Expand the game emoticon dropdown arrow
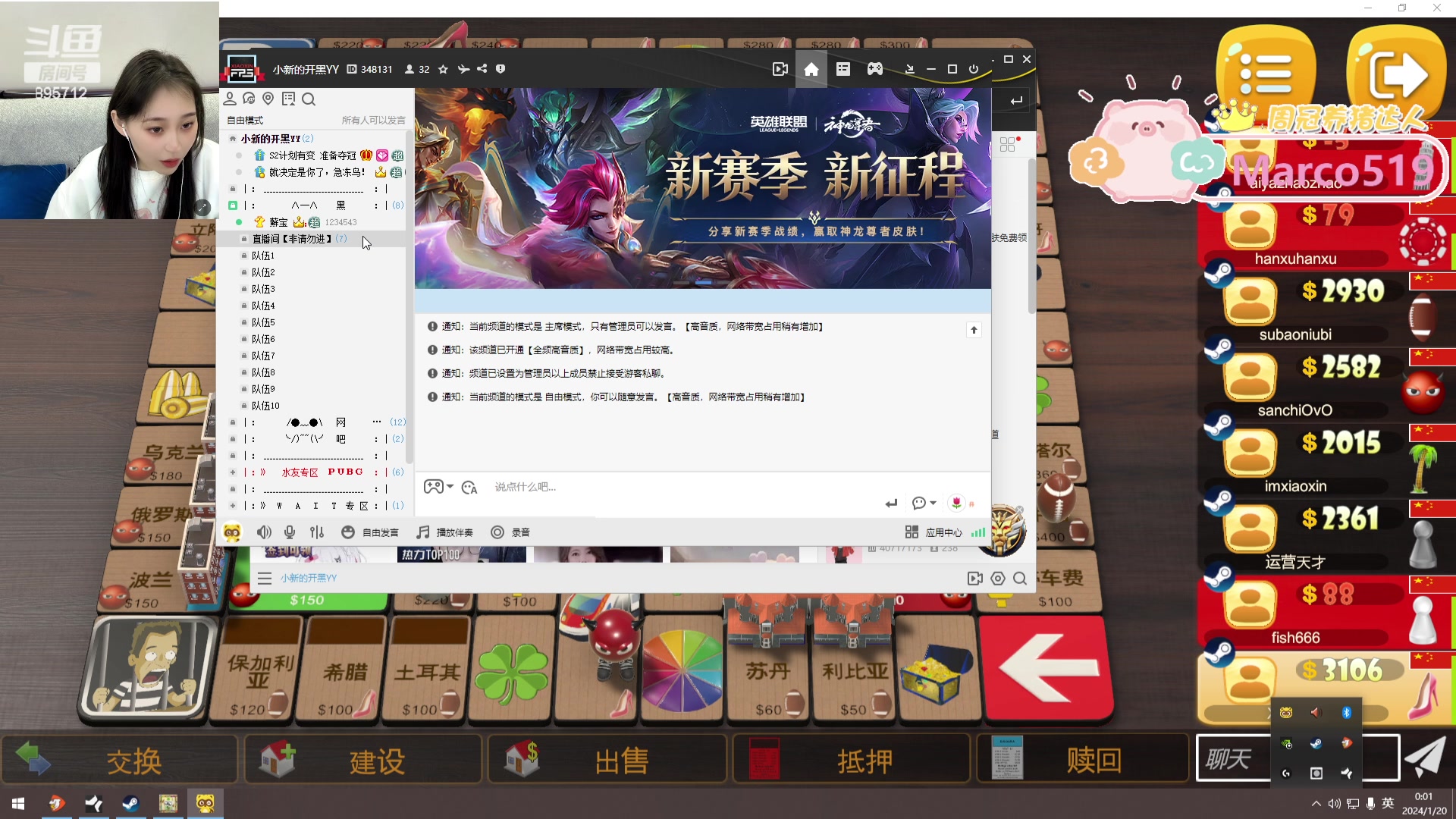Screen dimensions: 1456x819 click(x=450, y=488)
